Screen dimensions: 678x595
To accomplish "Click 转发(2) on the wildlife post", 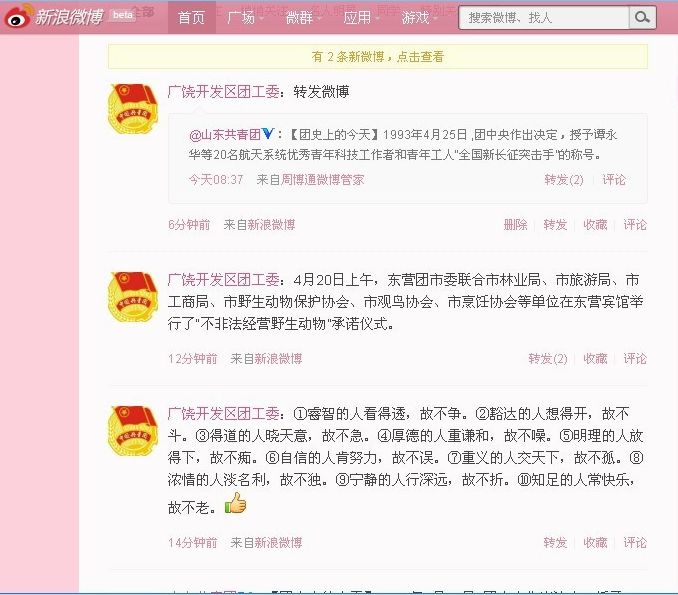I will point(548,358).
